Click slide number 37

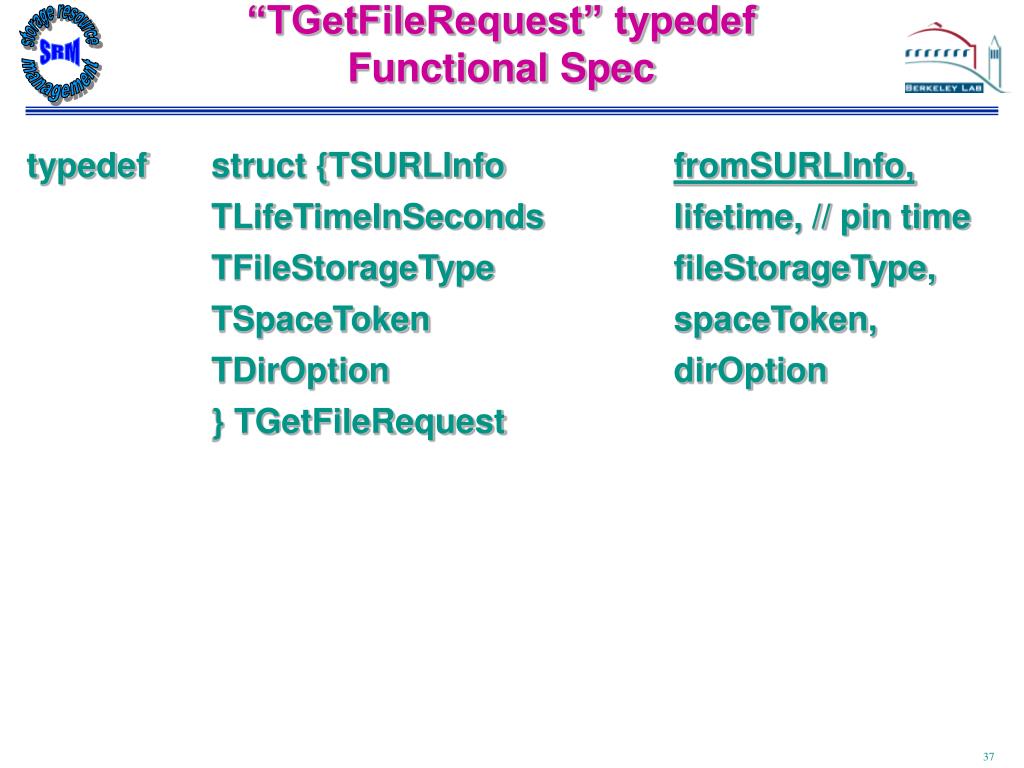point(988,756)
